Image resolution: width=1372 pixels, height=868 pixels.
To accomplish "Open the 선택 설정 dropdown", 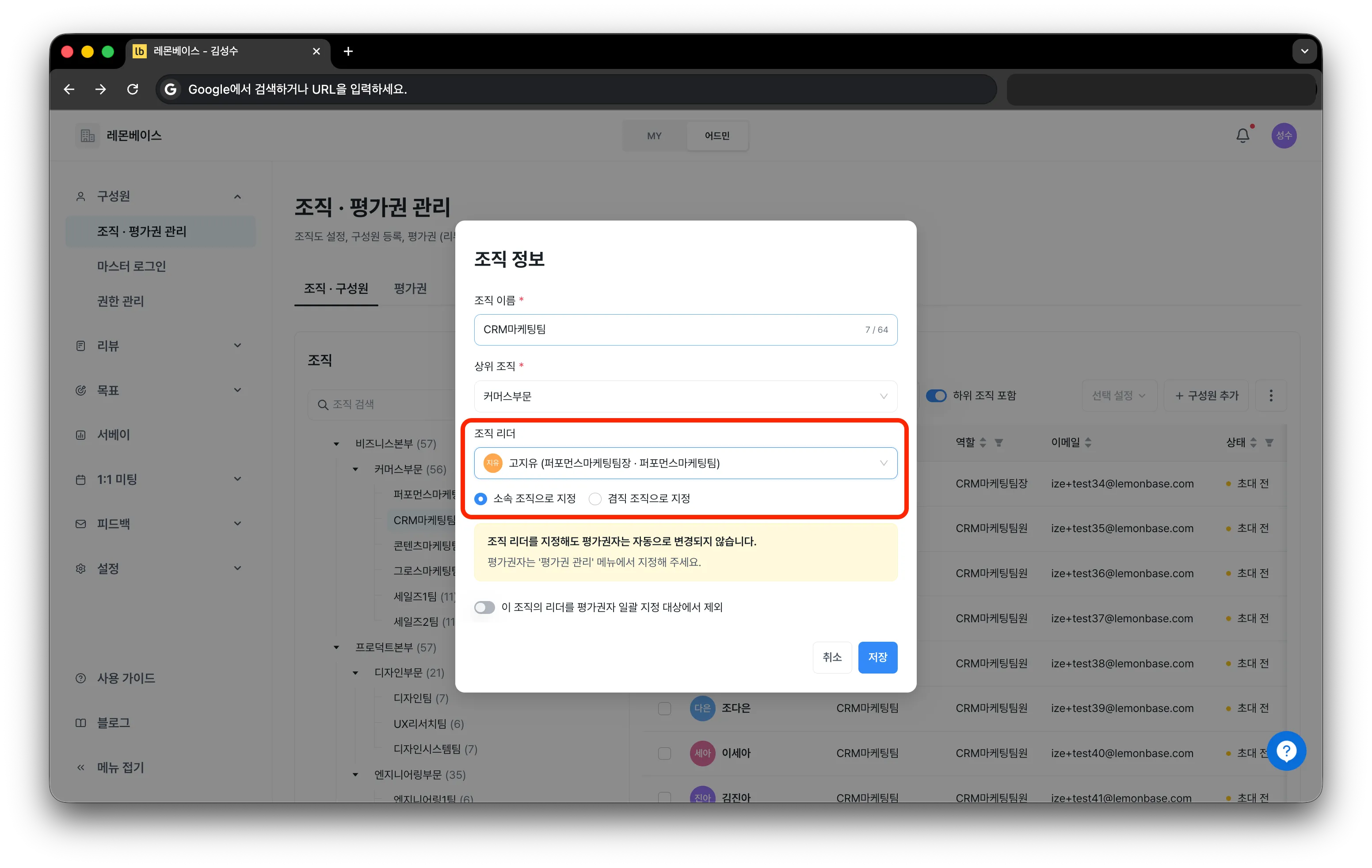I will coord(1119,395).
